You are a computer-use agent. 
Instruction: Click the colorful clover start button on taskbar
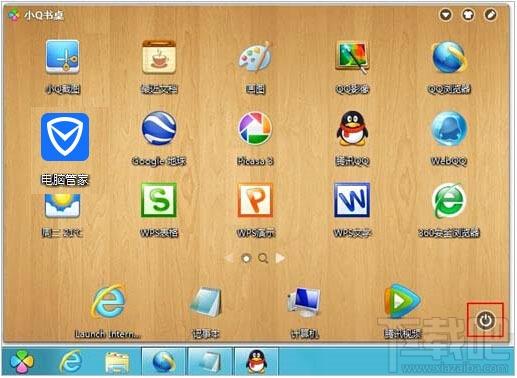(22, 361)
